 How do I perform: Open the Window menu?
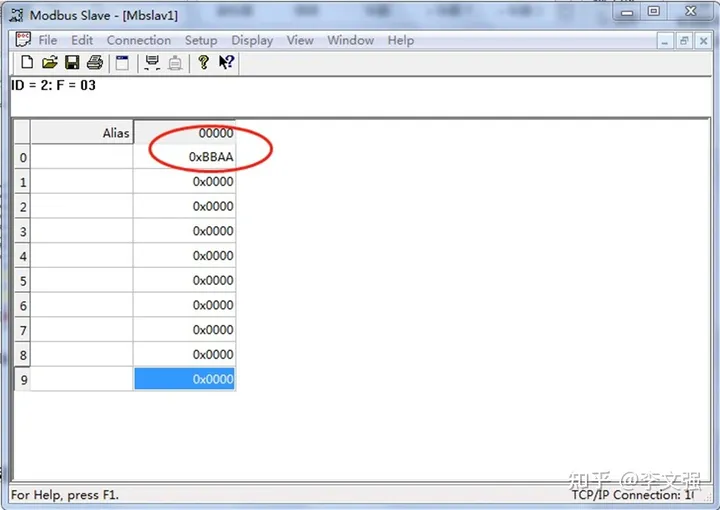pos(351,40)
